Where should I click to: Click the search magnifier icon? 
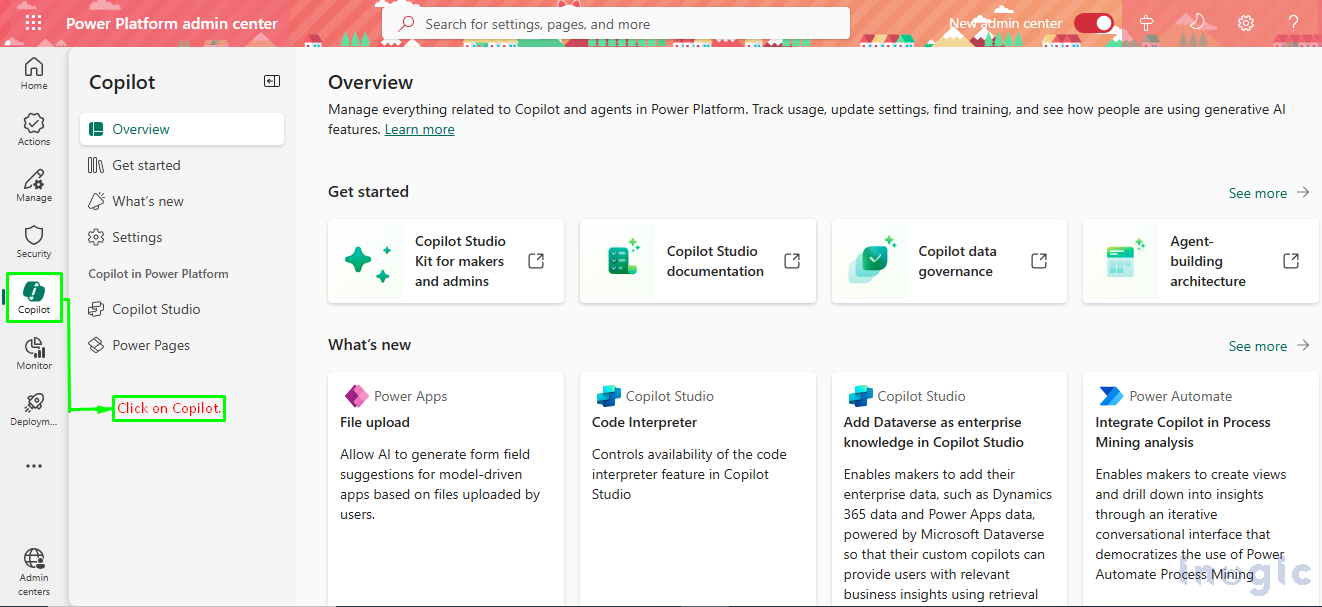407,23
